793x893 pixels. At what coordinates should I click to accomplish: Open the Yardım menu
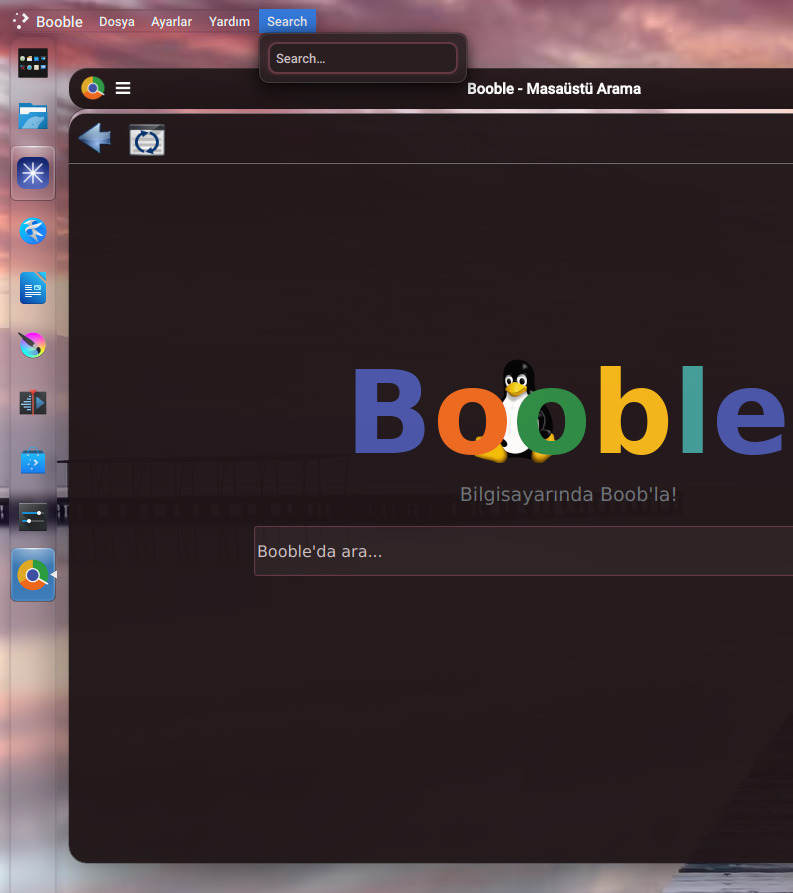(229, 21)
